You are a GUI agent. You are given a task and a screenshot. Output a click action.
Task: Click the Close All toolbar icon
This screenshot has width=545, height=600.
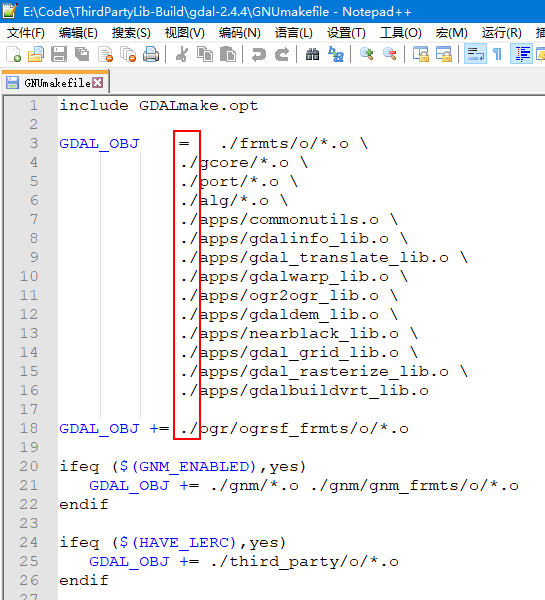128,54
